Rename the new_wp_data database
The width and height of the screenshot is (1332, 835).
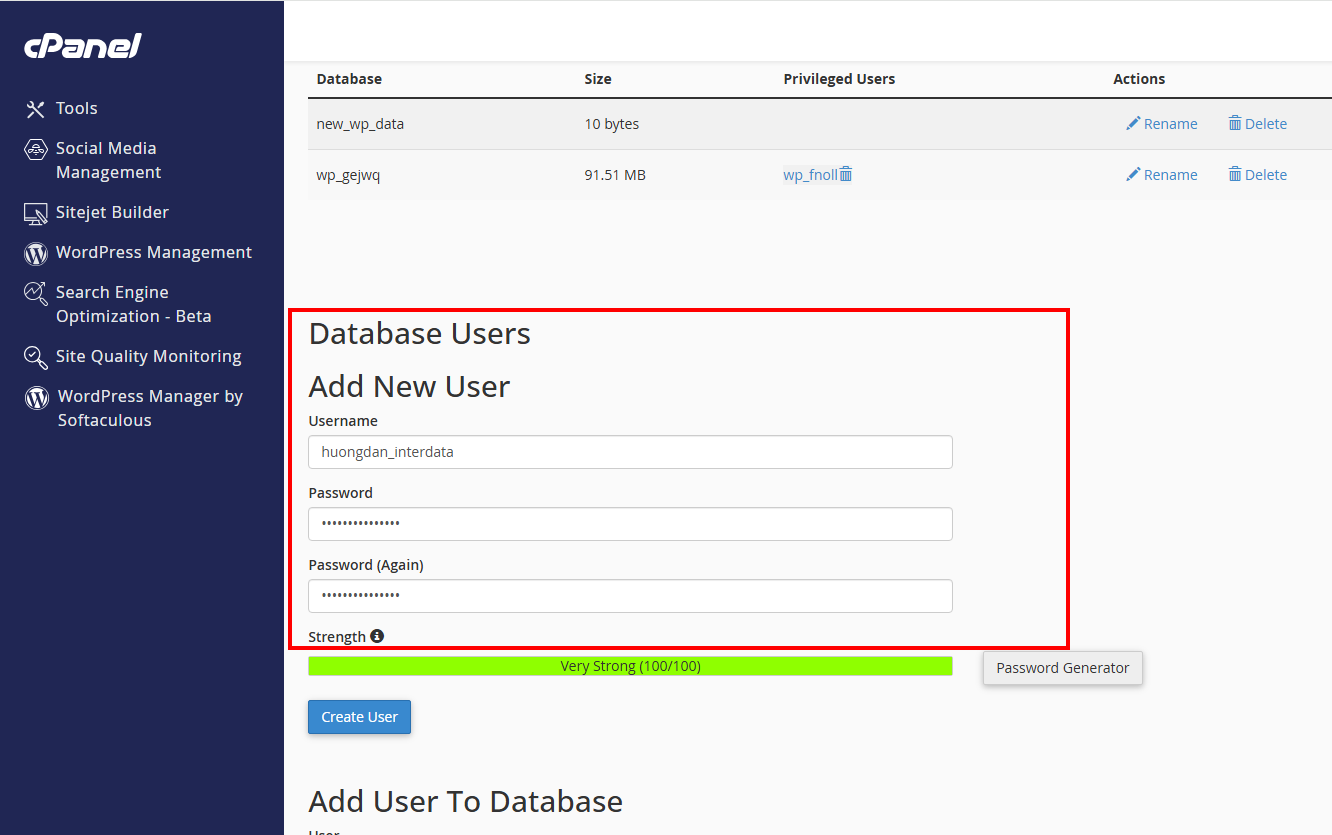coord(1161,124)
